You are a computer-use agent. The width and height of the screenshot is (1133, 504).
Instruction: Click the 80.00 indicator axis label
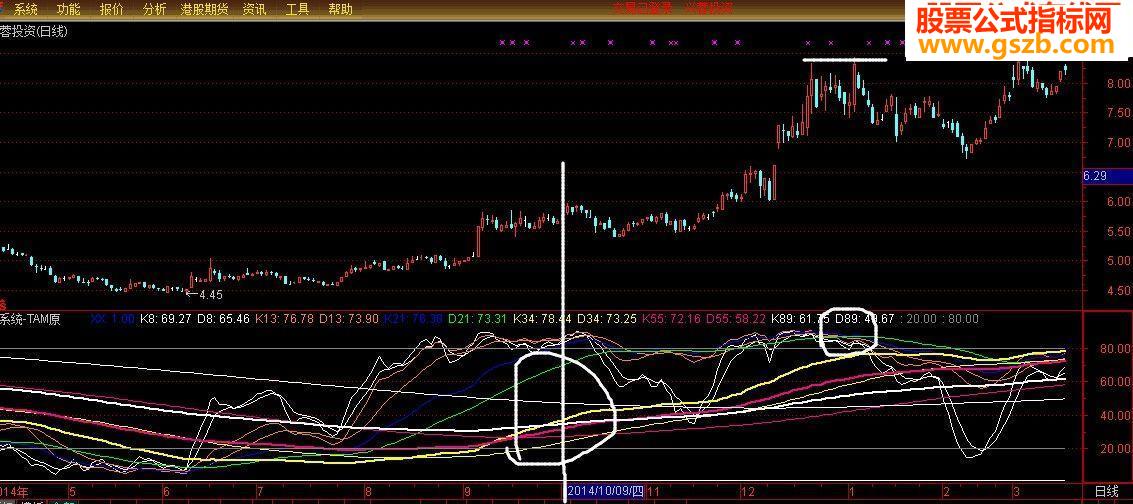(x=1113, y=349)
